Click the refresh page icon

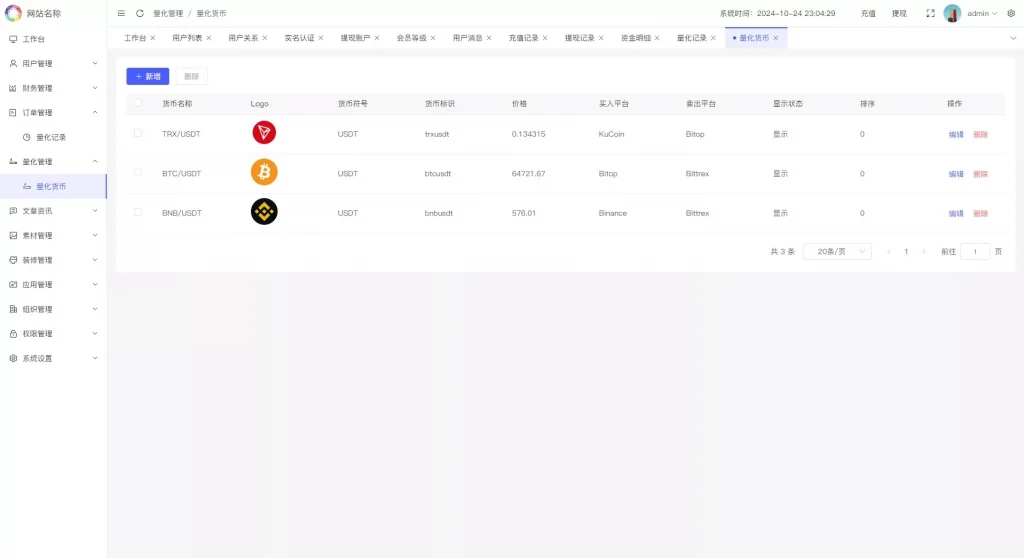(x=140, y=13)
